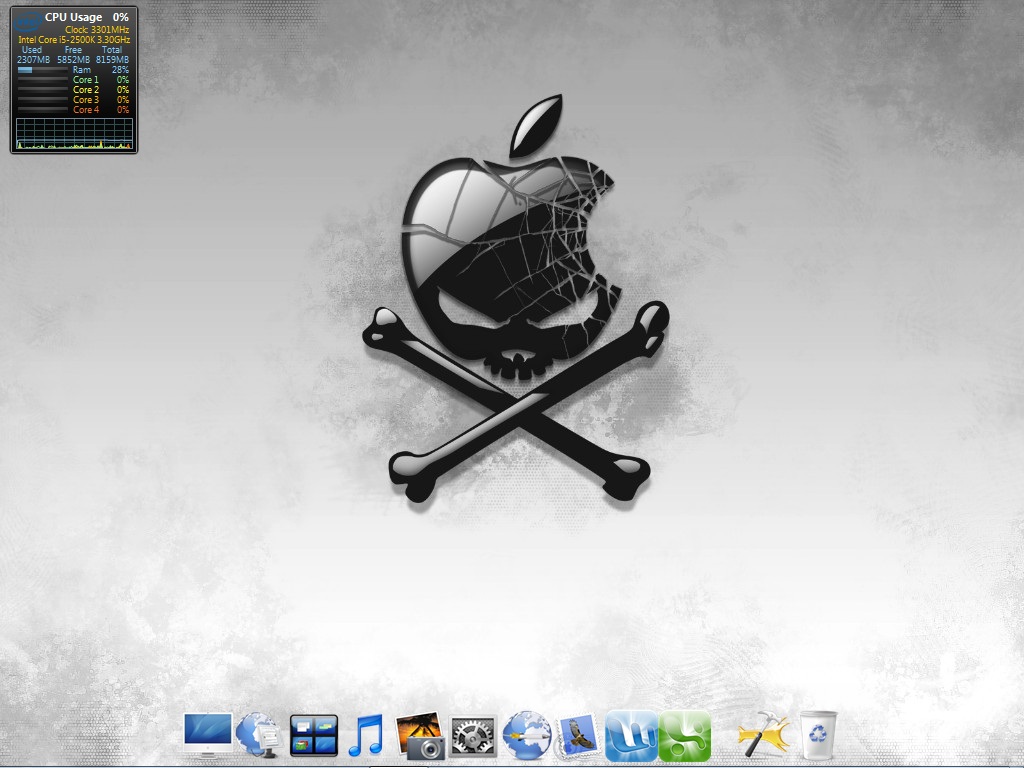Click the Intel logo in CPU gadget
The width and height of the screenshot is (1024, 768).
pyautogui.click(x=28, y=20)
